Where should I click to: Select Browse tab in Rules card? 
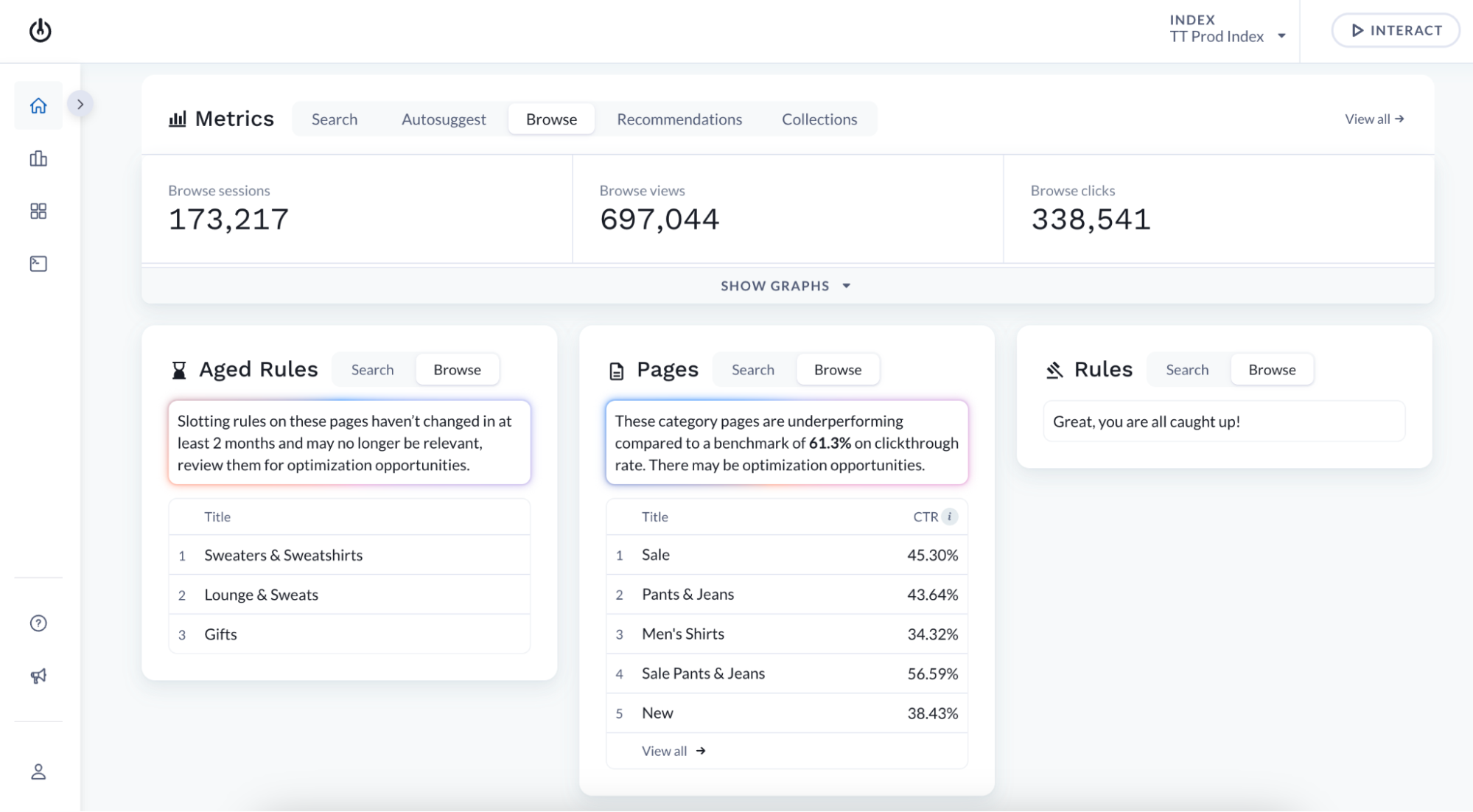click(x=1272, y=370)
